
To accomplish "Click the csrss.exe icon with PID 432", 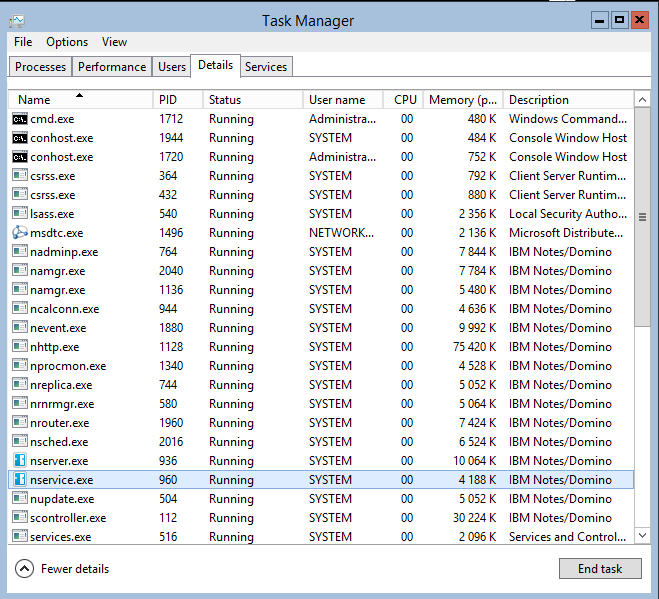I will (20, 195).
